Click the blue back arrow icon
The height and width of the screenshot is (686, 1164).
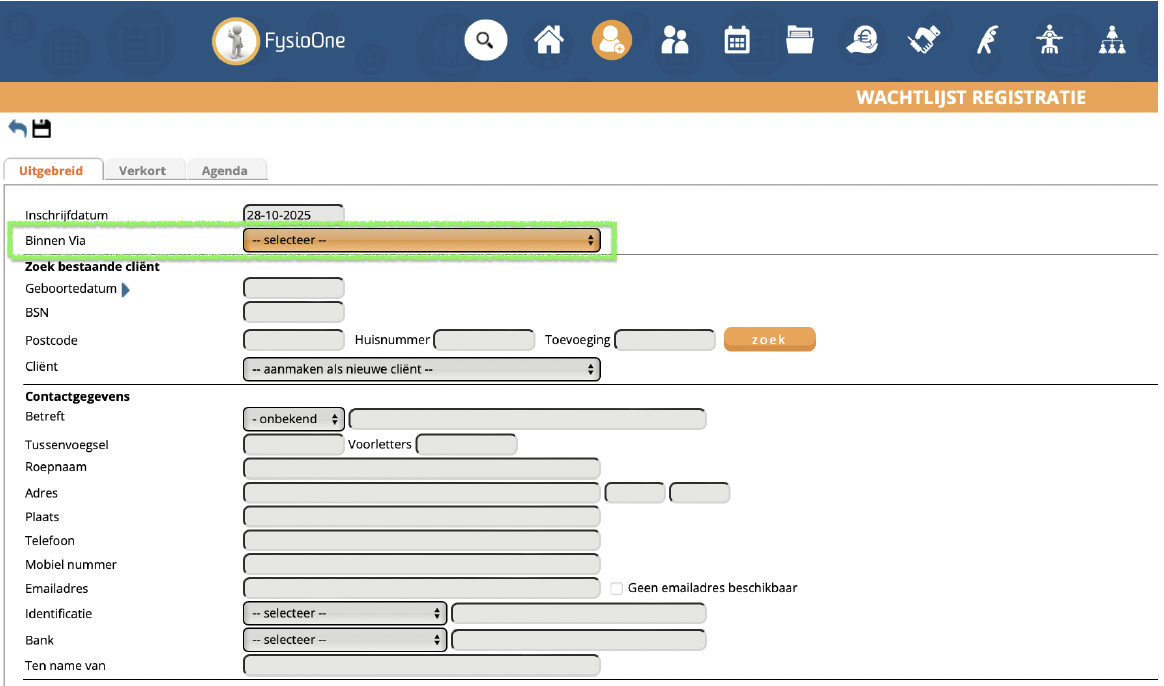17,128
